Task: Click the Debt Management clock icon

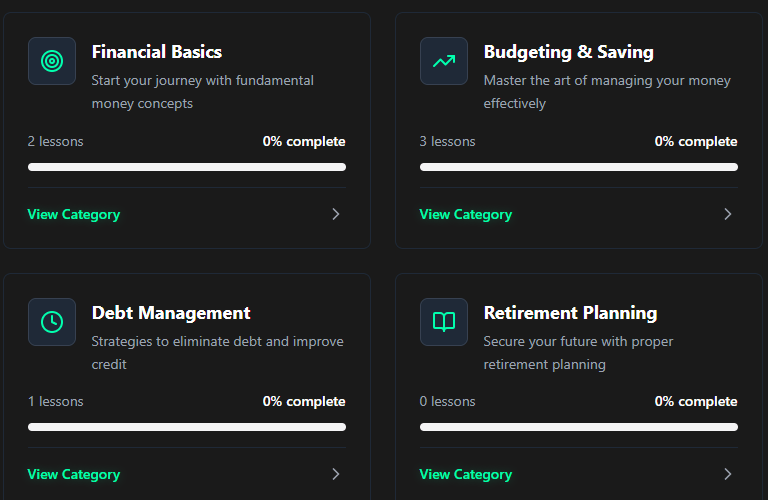Action: 52,322
